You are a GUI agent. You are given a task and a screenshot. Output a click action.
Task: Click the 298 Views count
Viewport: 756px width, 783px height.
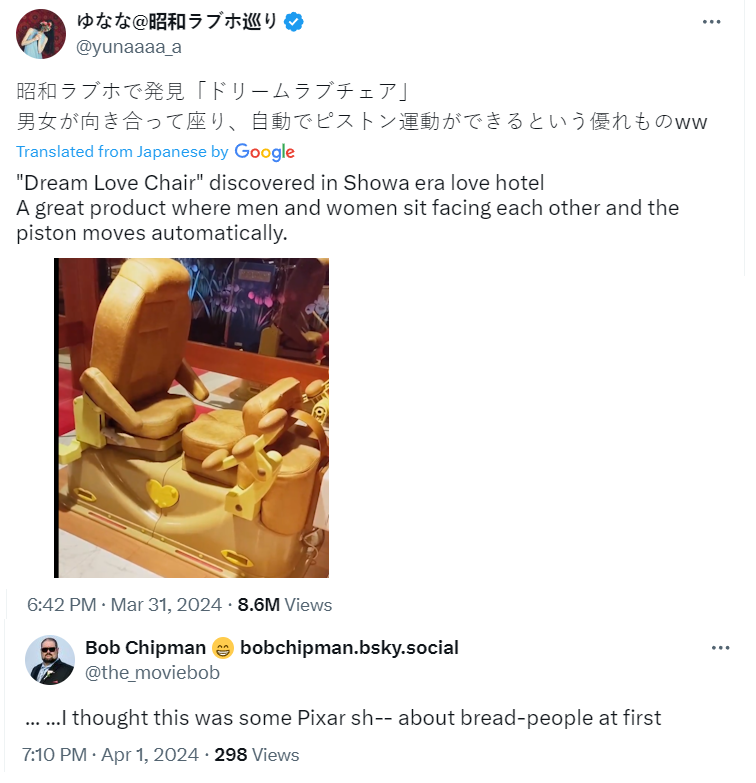point(257,755)
